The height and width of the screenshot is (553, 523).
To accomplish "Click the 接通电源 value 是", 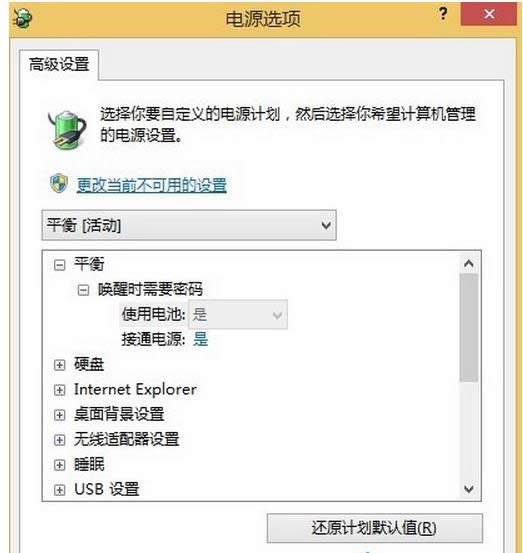I will pyautogui.click(x=201, y=339).
